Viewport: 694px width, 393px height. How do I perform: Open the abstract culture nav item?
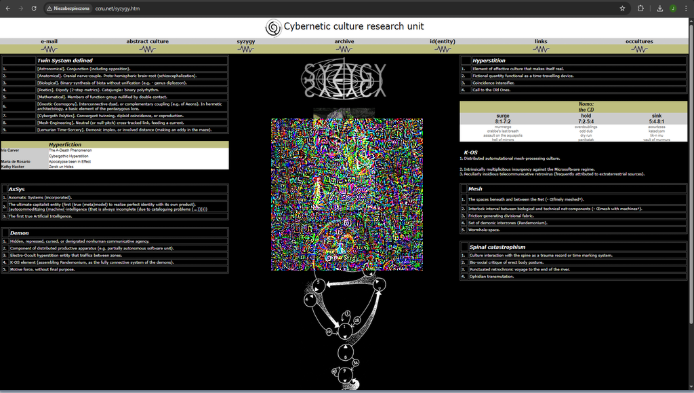pos(147,41)
